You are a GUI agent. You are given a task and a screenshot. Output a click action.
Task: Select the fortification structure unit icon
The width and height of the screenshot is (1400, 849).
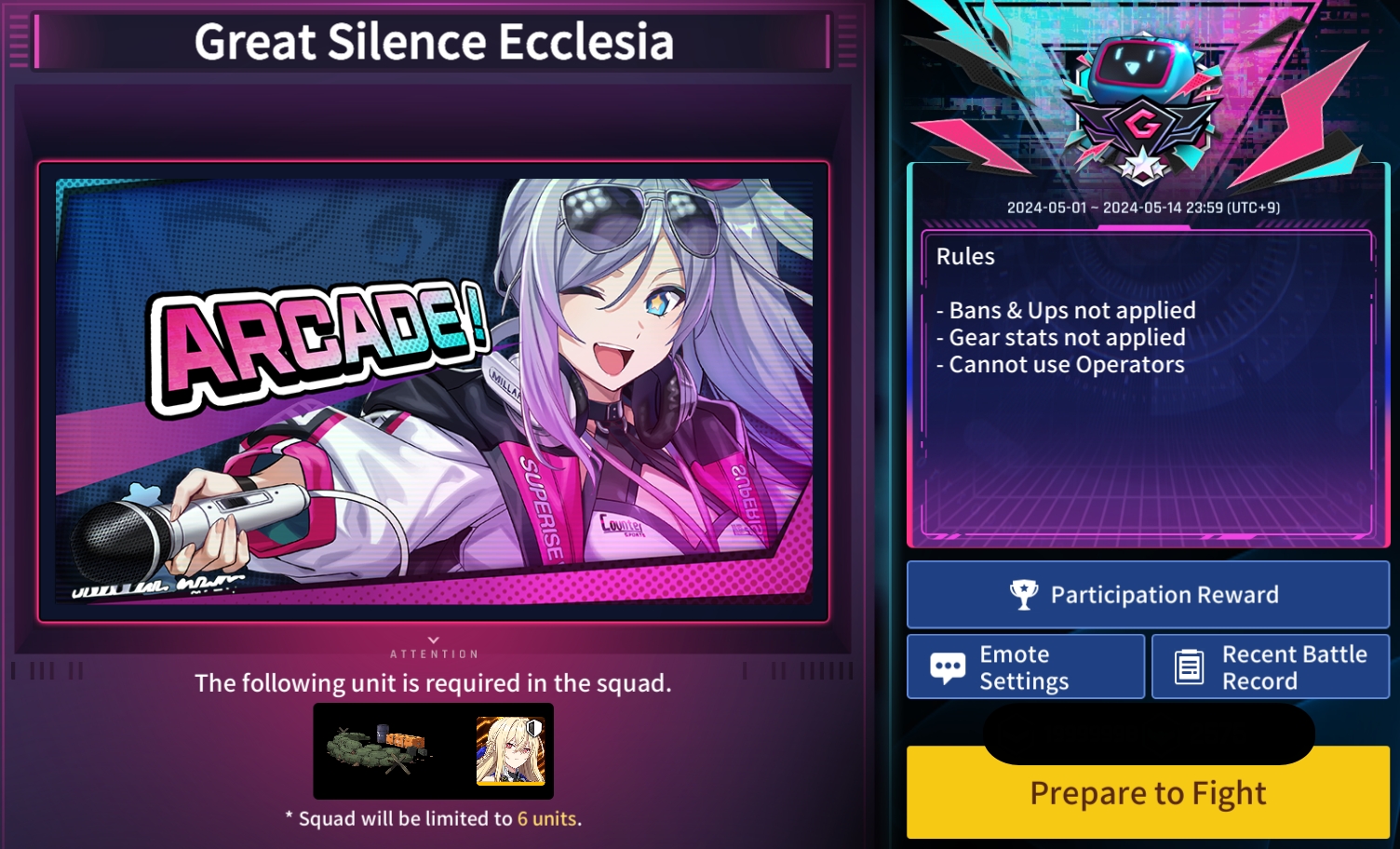tap(380, 749)
